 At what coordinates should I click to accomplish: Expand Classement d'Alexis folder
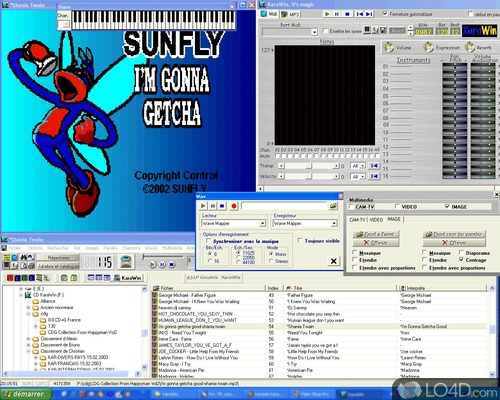(x=29, y=339)
